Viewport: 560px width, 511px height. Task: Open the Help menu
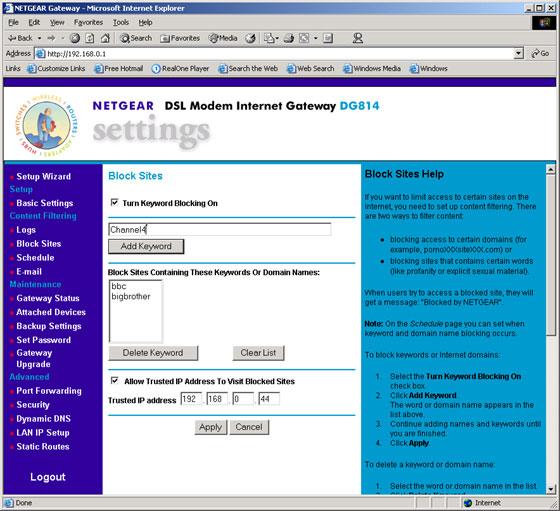coord(145,22)
